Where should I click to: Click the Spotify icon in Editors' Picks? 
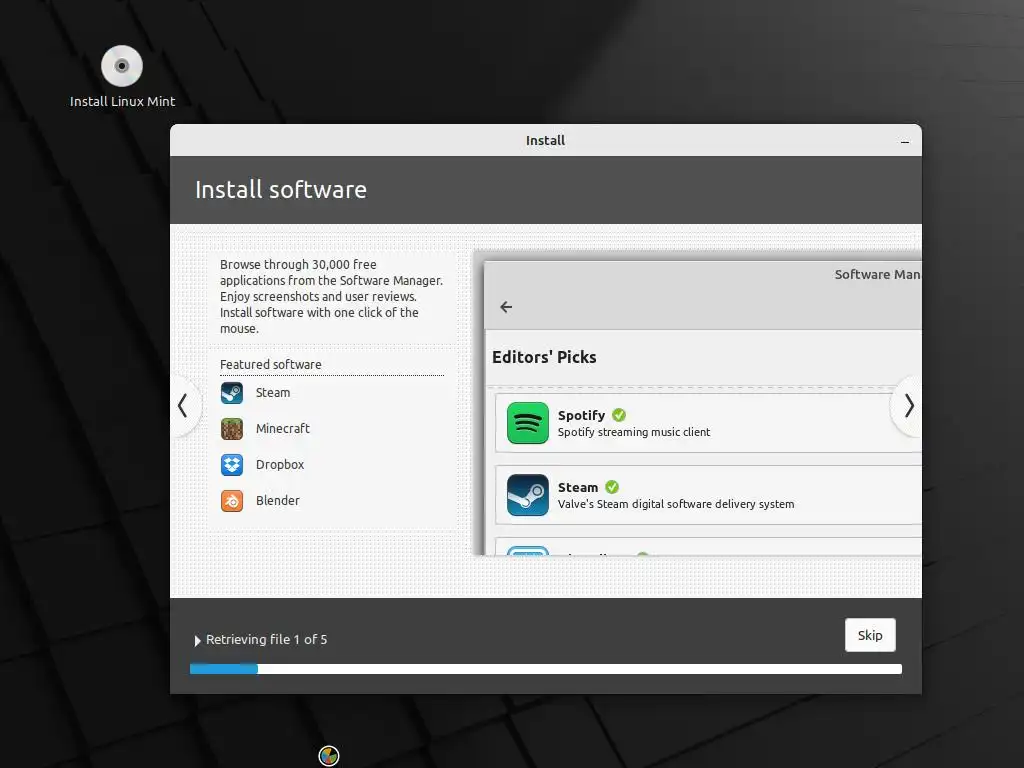pyautogui.click(x=528, y=423)
